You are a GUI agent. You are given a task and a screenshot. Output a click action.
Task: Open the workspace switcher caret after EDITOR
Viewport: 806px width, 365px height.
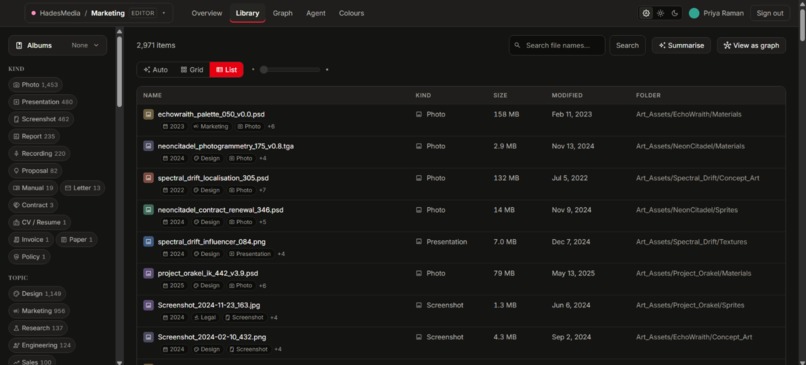pos(164,13)
